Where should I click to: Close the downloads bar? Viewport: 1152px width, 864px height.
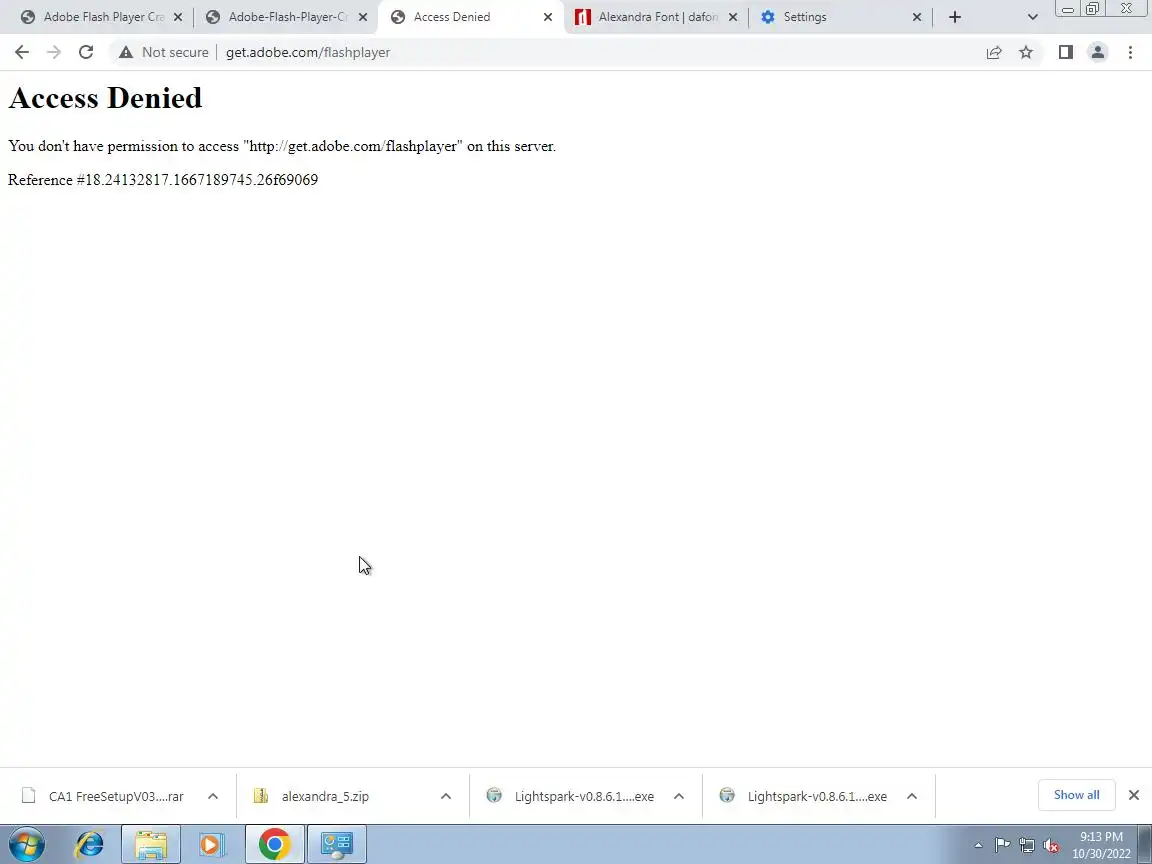point(1134,795)
